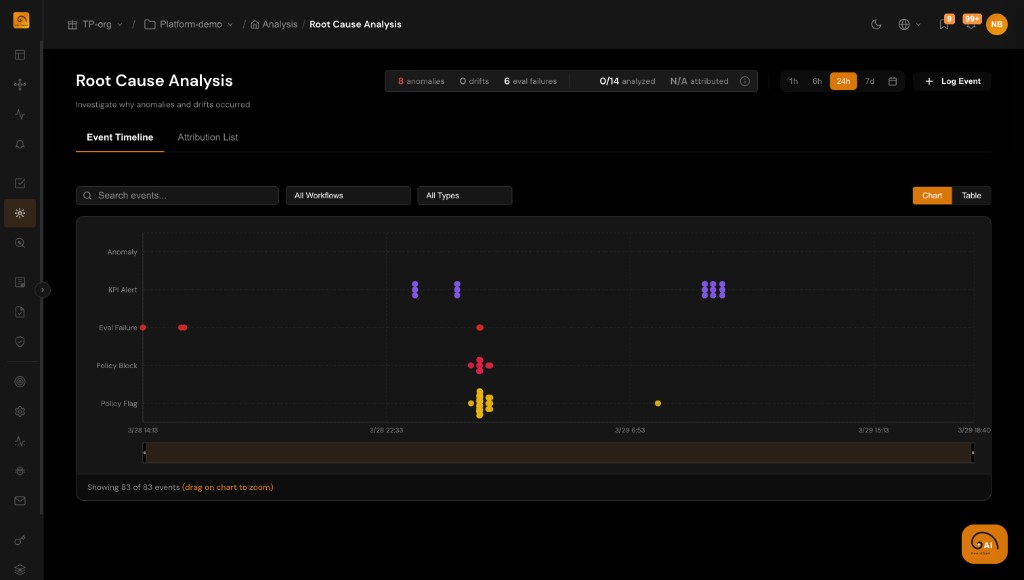Adjust the timeline range slider below the chart
Image resolution: width=1024 pixels, height=580 pixels.
pyautogui.click(x=558, y=452)
